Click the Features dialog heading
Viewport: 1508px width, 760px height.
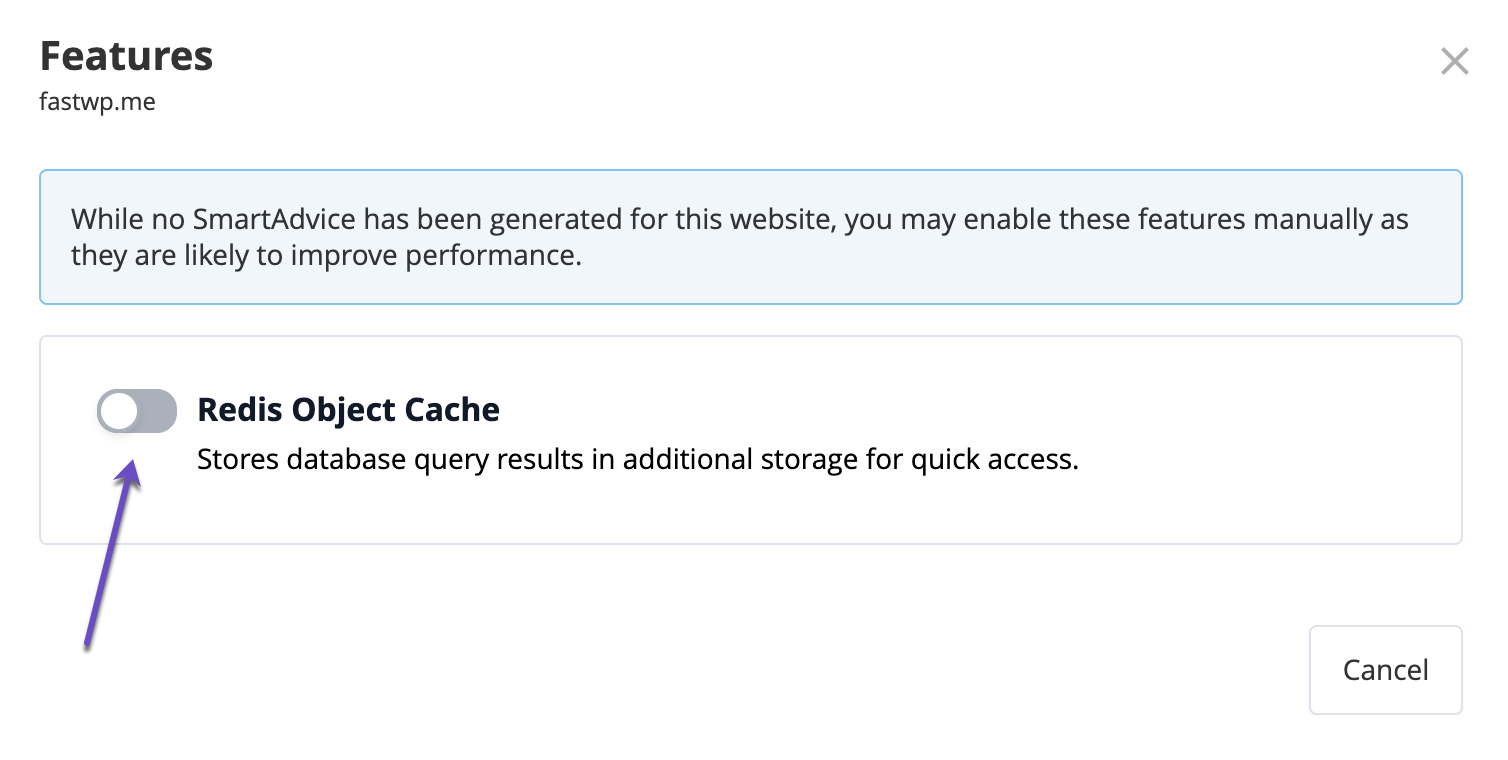point(126,56)
